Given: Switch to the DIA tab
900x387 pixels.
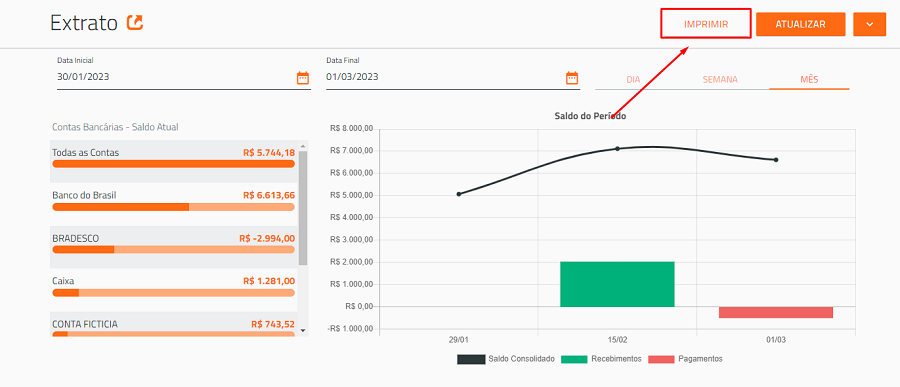Looking at the screenshot, I should (x=633, y=80).
